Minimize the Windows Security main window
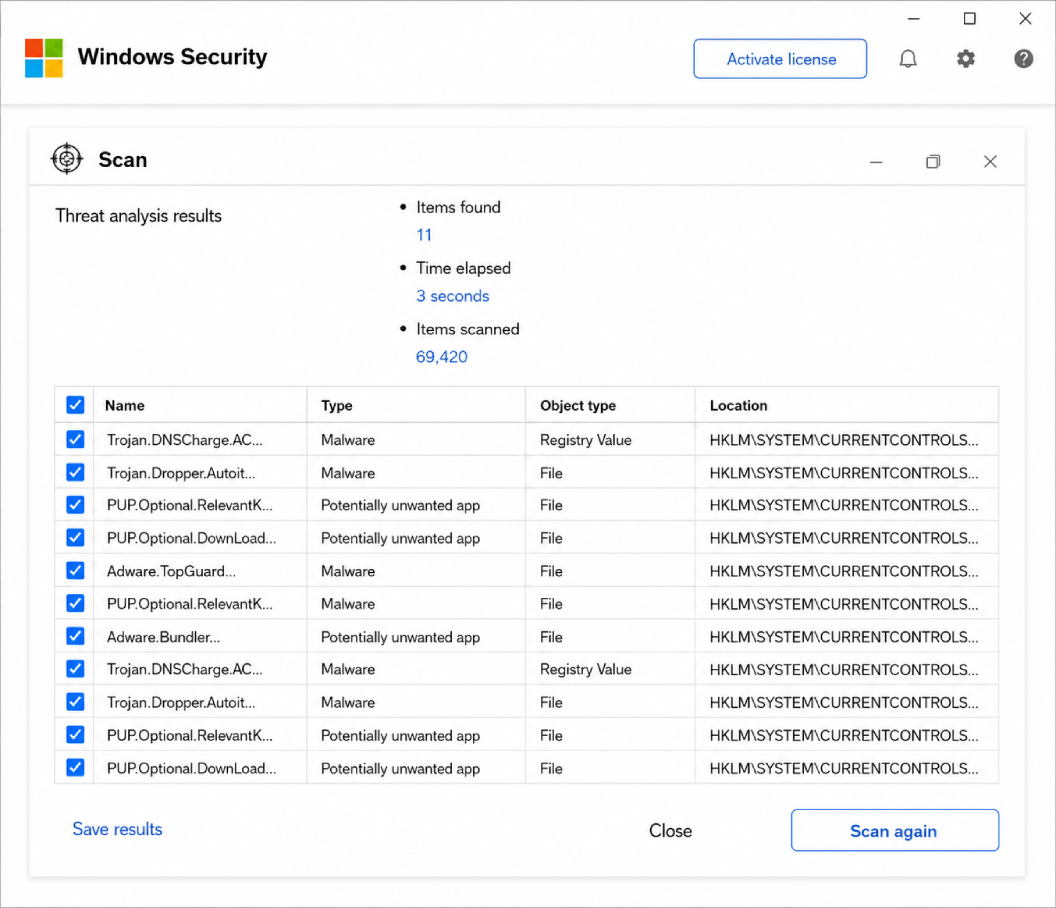 [913, 19]
